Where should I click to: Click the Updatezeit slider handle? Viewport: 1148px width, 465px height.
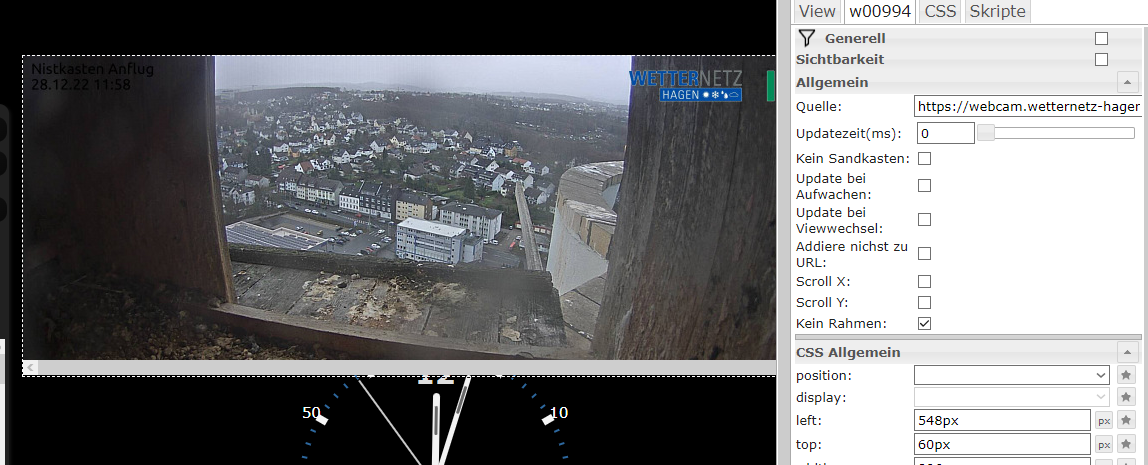[x=986, y=133]
